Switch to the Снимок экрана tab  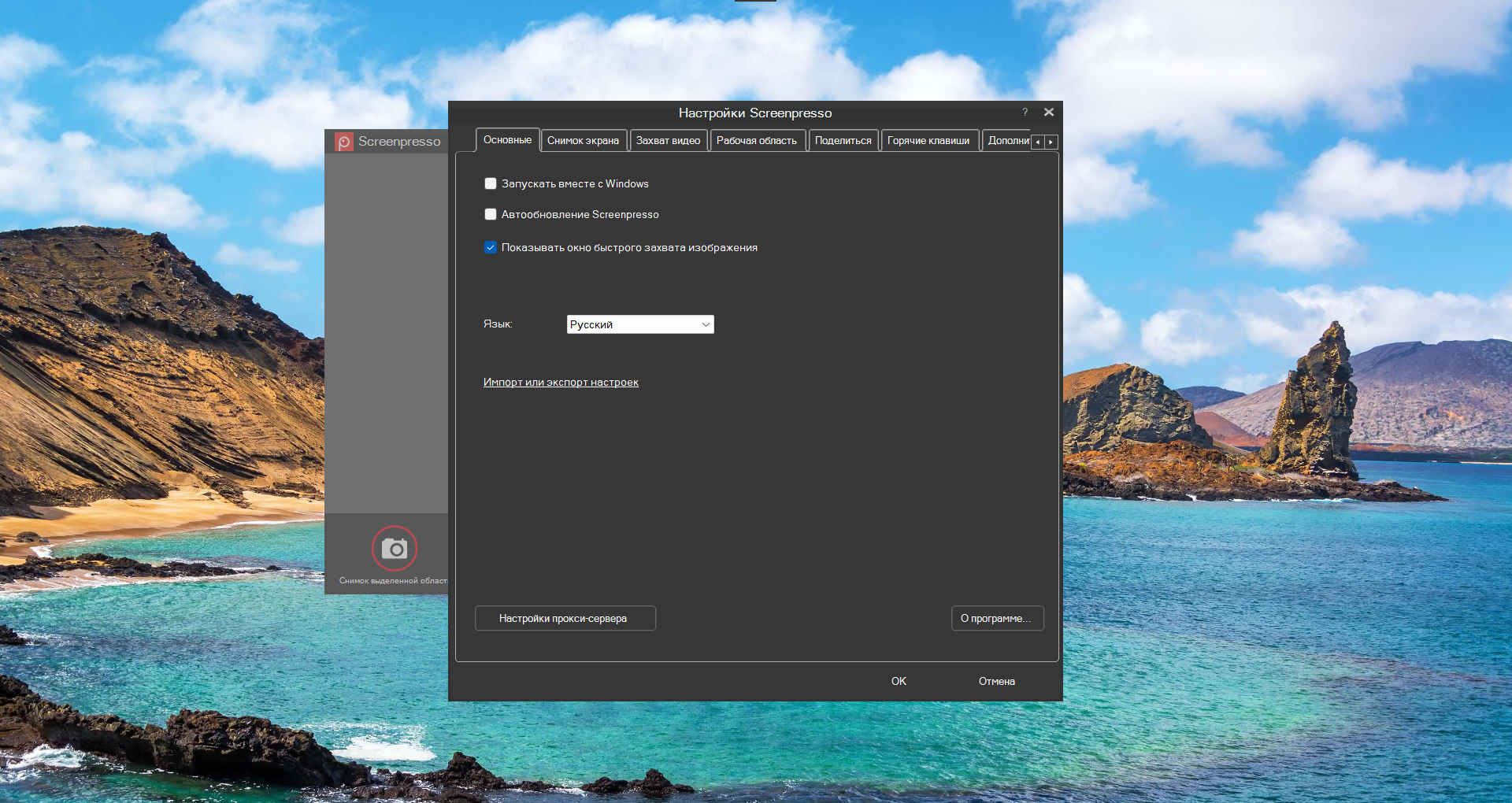click(x=583, y=141)
